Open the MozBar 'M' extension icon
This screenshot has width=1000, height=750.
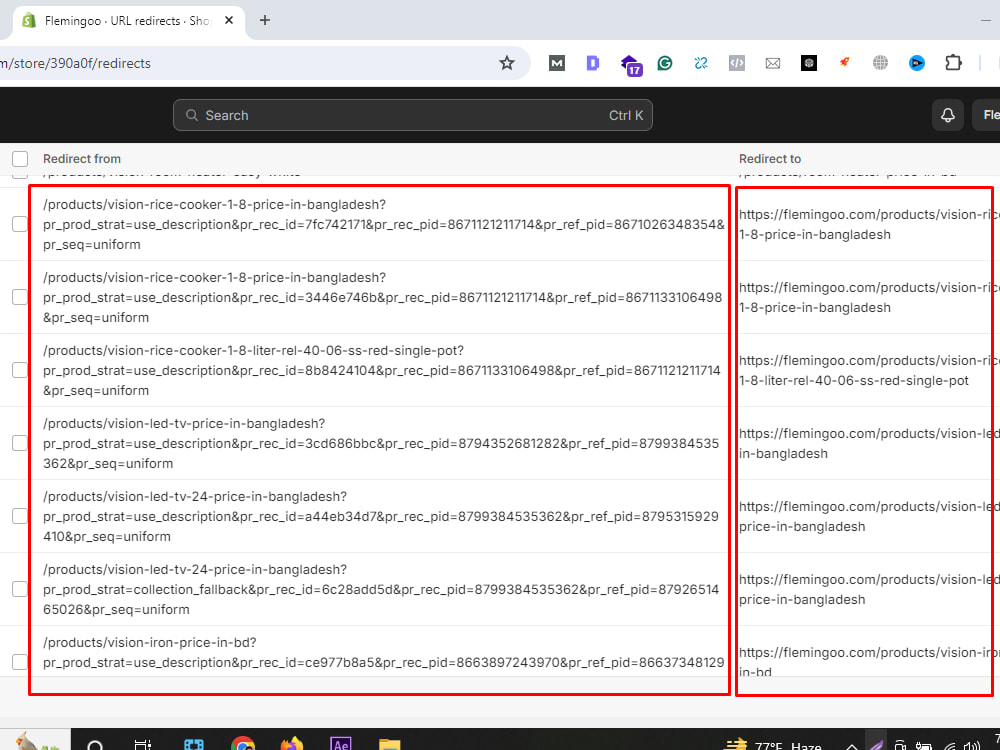click(x=557, y=62)
